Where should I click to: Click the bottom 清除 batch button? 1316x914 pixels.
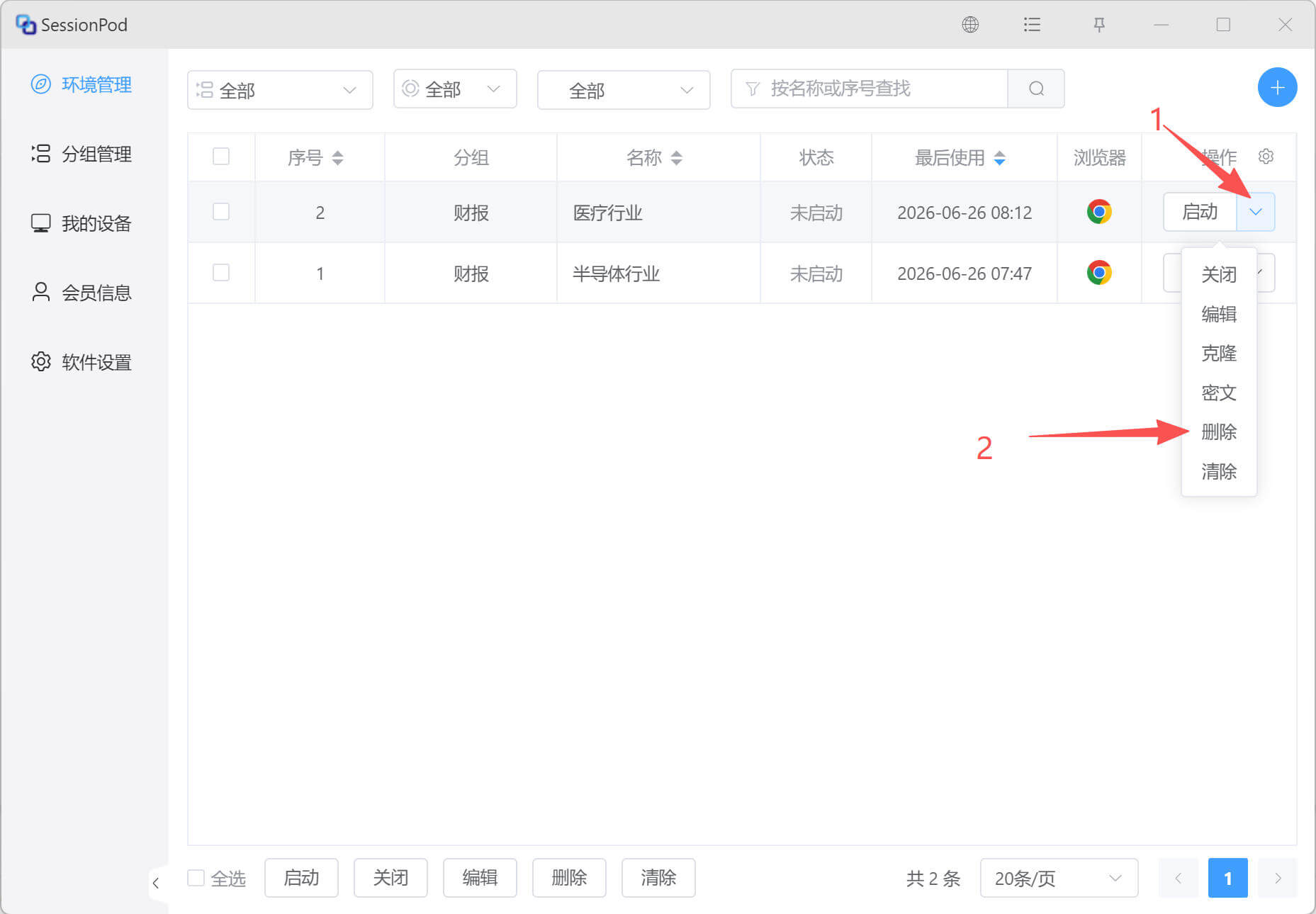coord(658,878)
